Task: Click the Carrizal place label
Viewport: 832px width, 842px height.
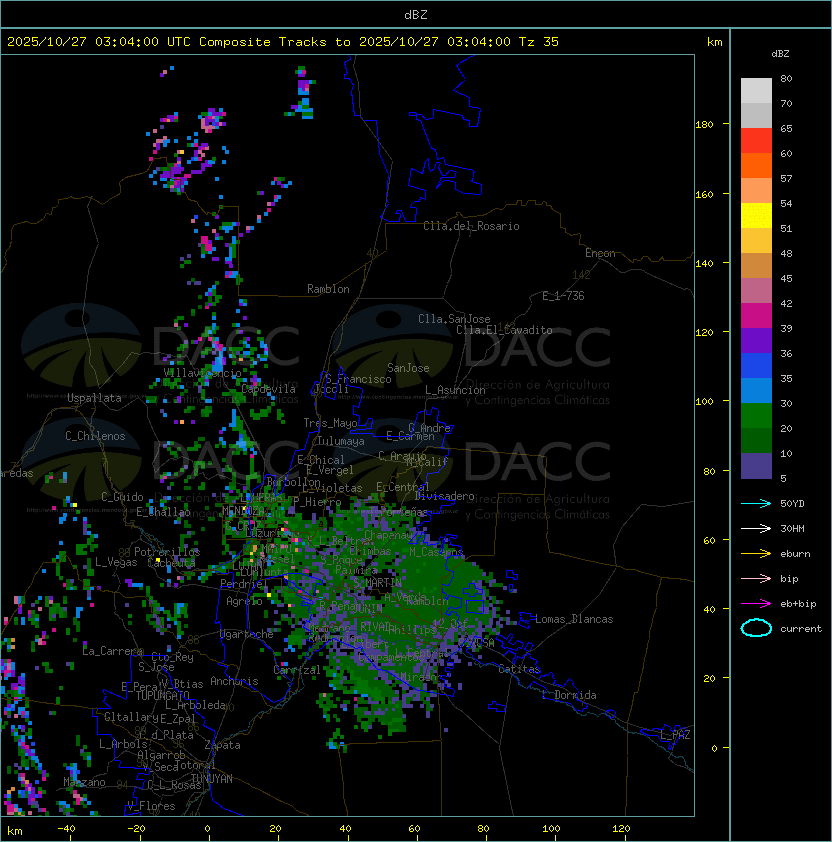Action: [x=297, y=670]
